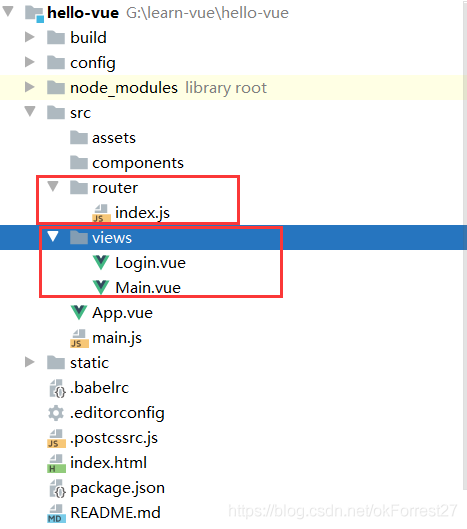The image size is (467, 529).
Task: Expand the config folder arrow
Action: point(30,62)
